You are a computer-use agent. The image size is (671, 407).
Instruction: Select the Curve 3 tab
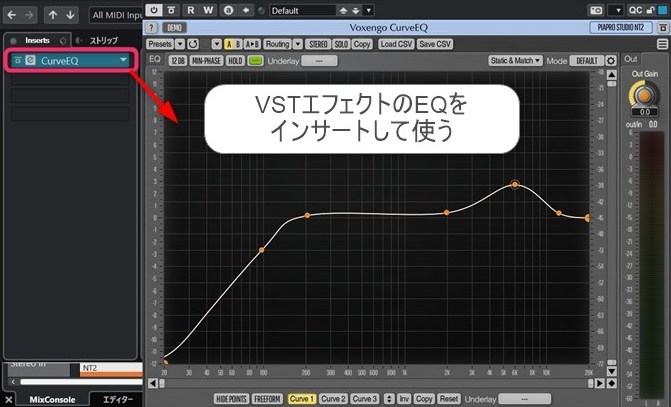pos(365,399)
